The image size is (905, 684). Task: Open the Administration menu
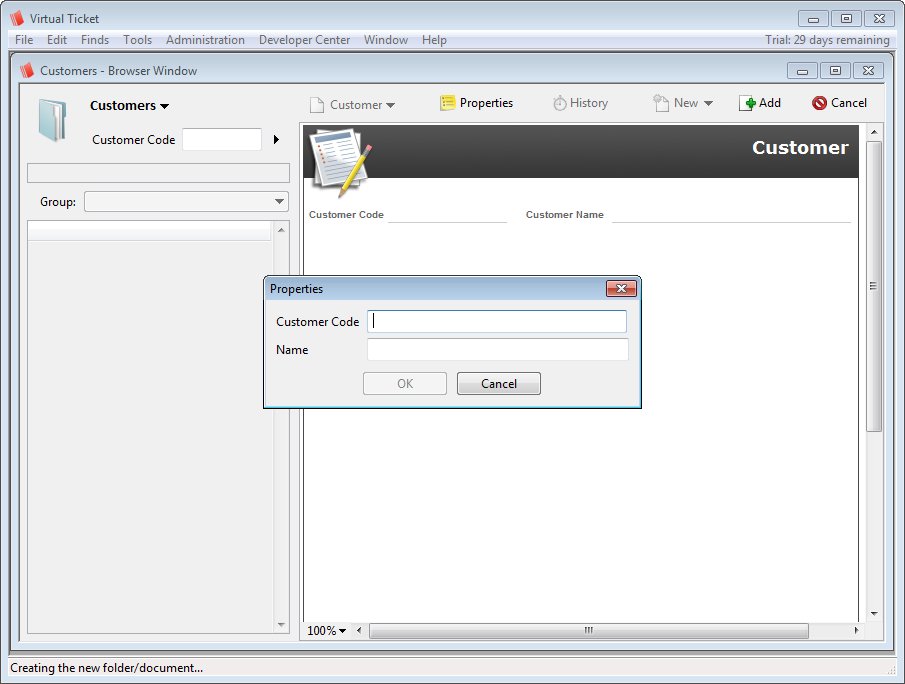pos(205,40)
